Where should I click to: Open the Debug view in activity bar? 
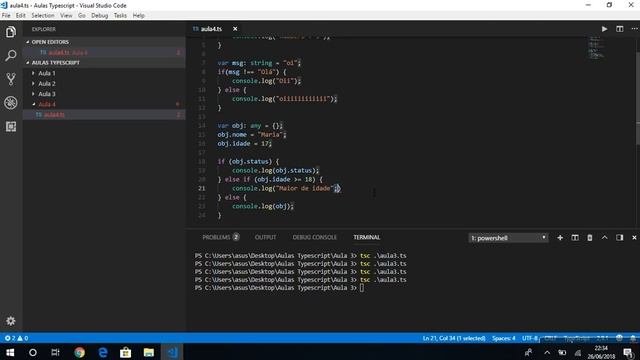point(11,102)
